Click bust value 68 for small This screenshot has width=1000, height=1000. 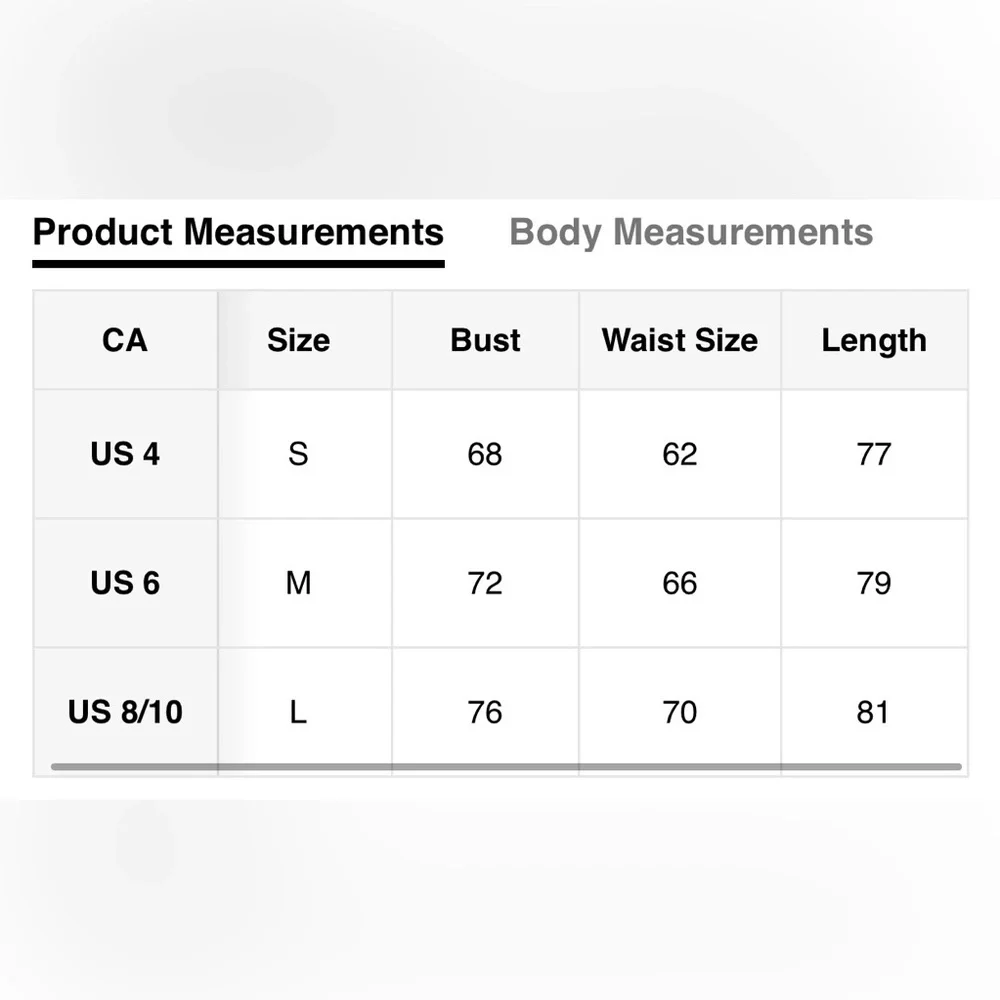[x=485, y=454]
